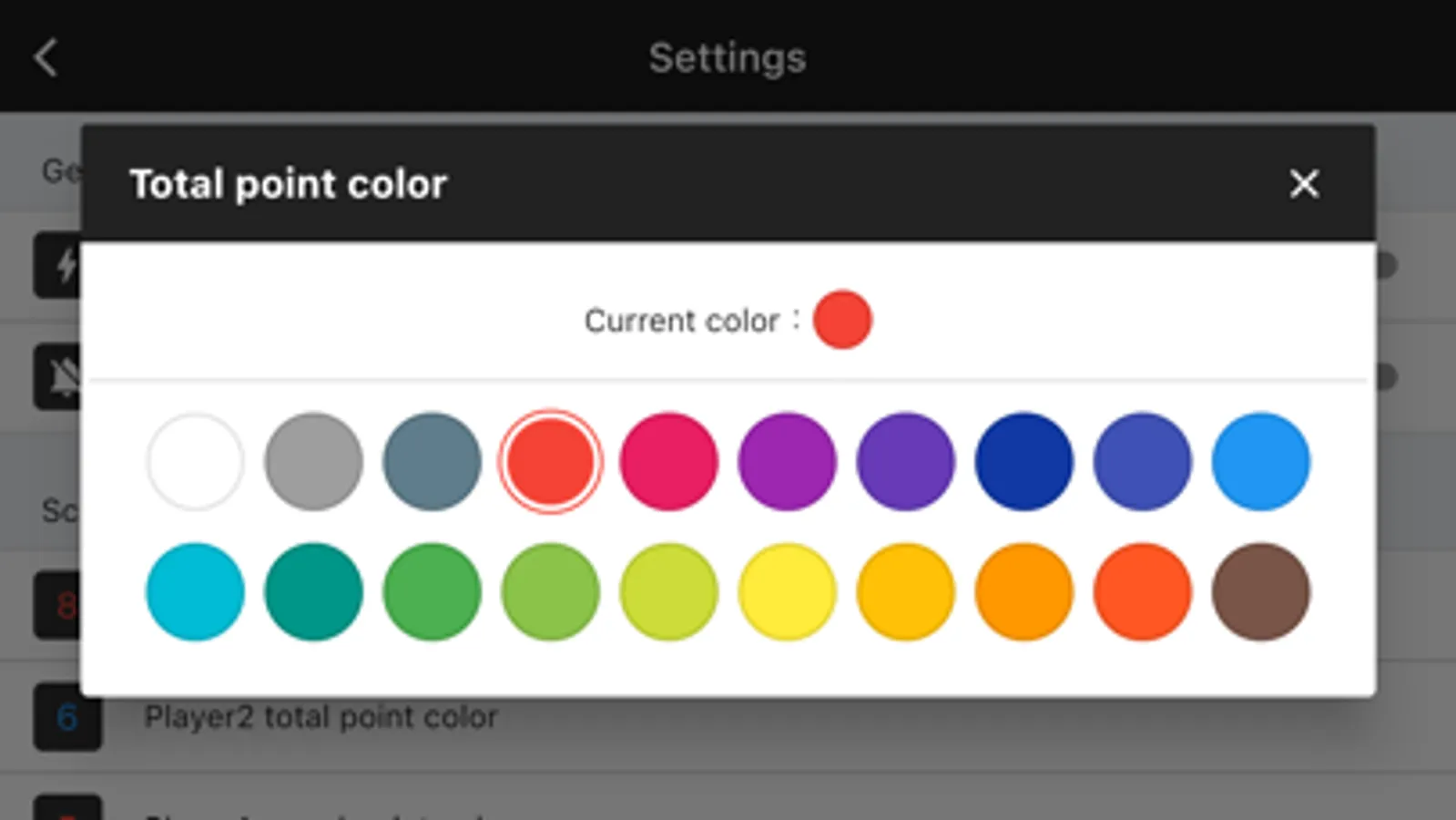Pick the dark navy blue swatch
The height and width of the screenshot is (820, 1456).
[1023, 462]
